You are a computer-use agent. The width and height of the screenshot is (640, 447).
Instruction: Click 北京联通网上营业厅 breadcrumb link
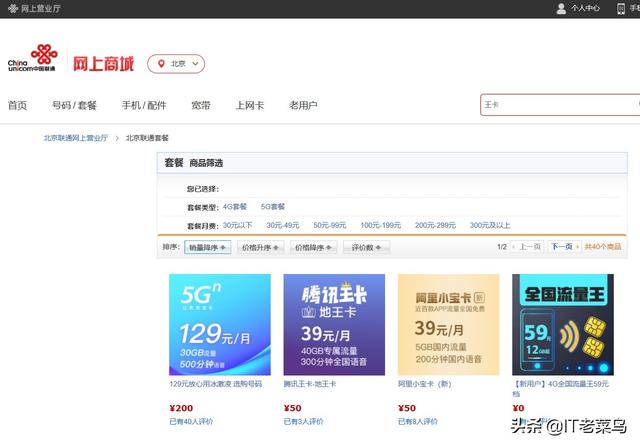pyautogui.click(x=76, y=138)
